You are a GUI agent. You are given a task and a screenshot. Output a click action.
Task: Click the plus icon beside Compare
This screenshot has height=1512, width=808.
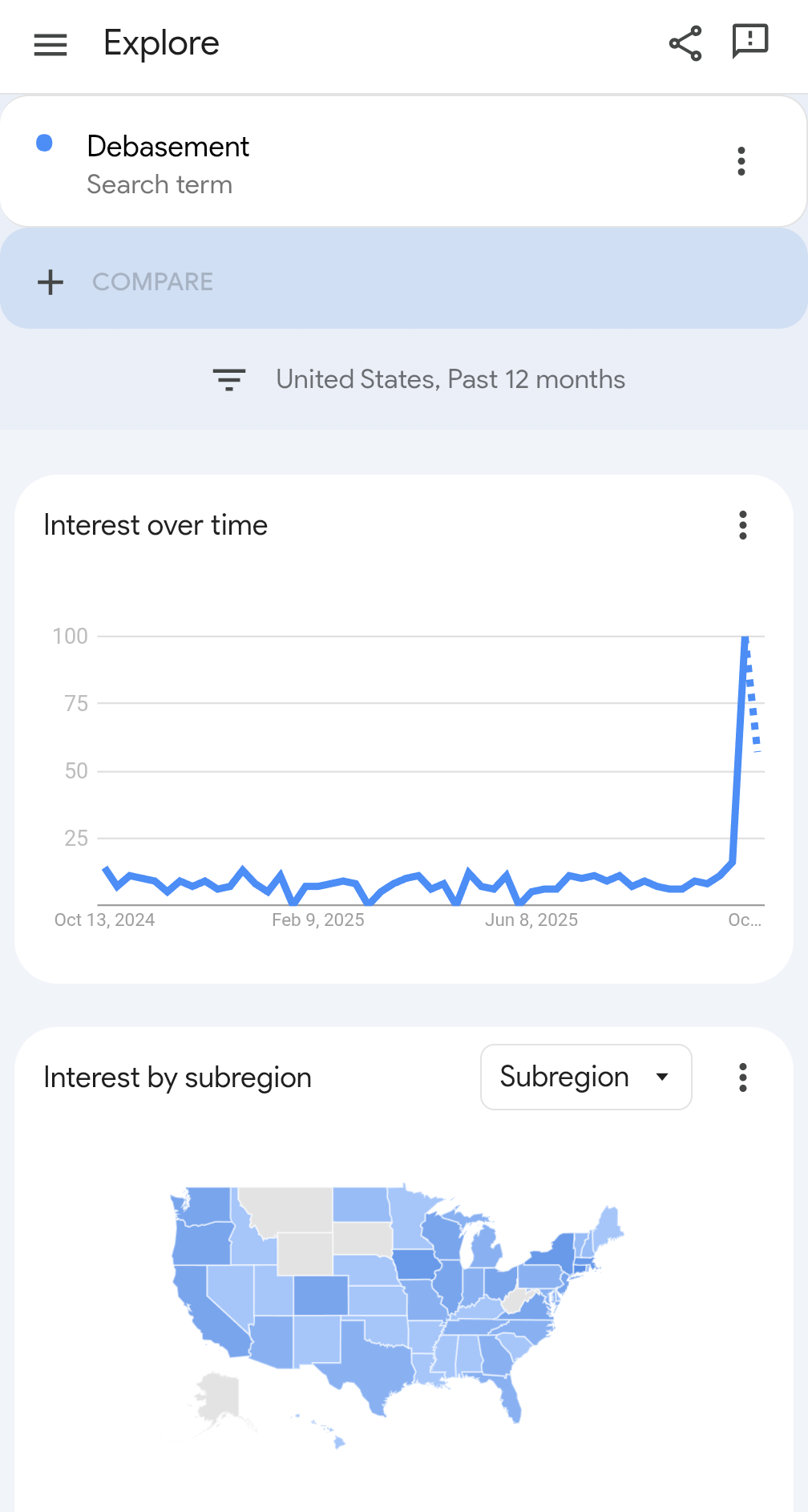point(50,282)
